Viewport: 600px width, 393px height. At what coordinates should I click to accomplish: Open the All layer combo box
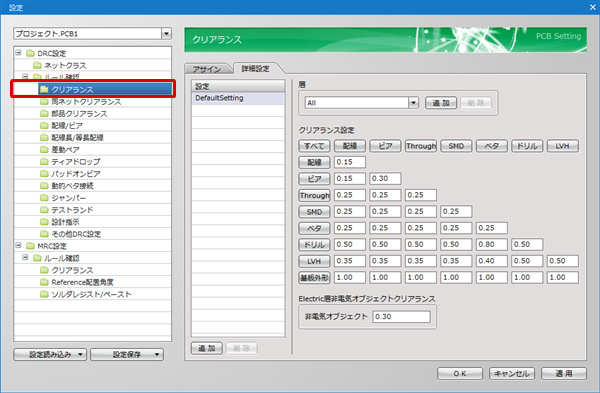point(413,103)
